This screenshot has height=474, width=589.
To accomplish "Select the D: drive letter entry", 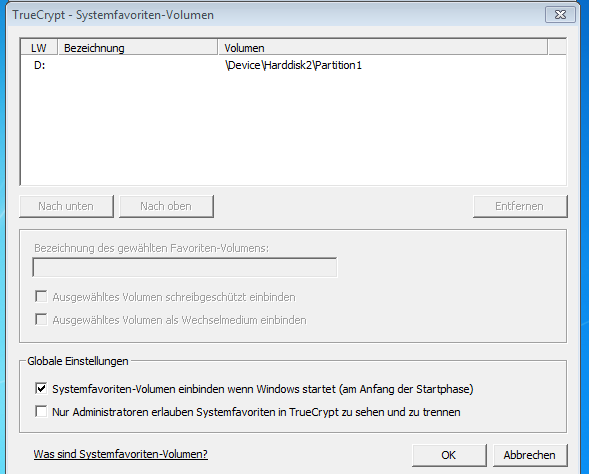I will 39,65.
